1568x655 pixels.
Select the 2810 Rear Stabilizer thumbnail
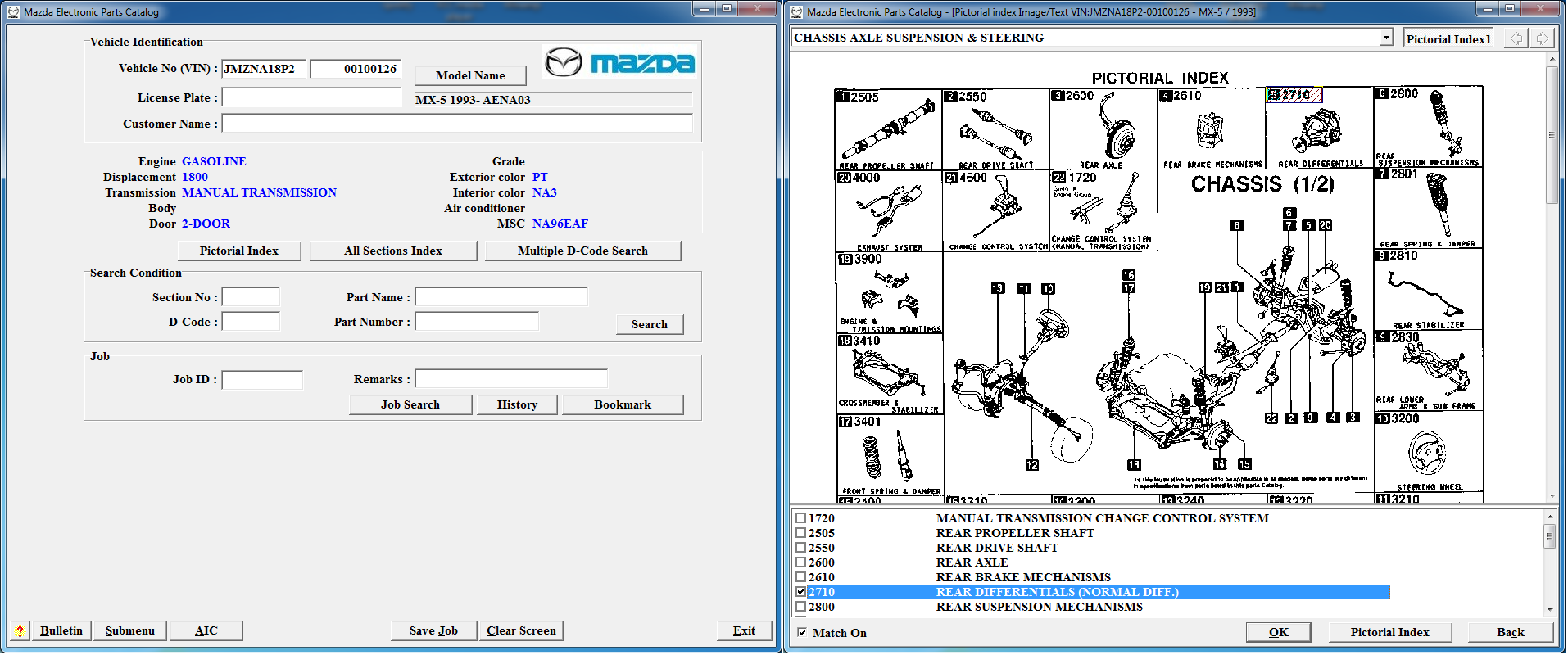point(1428,289)
